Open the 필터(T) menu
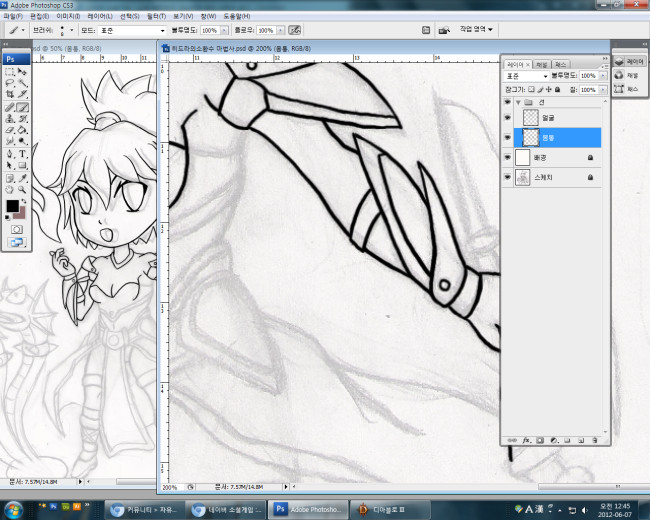Screen dimensions: 650x520 (155, 17)
